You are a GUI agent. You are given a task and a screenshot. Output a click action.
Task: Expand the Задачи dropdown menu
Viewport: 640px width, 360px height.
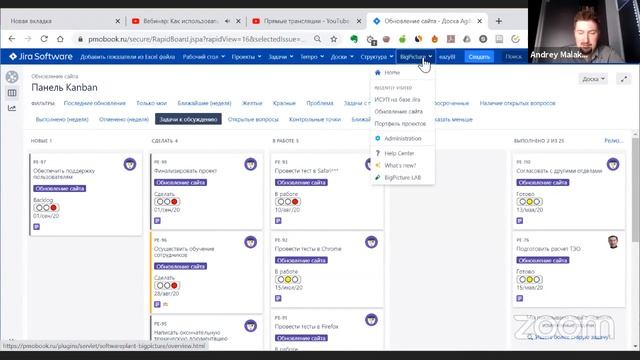click(x=281, y=57)
